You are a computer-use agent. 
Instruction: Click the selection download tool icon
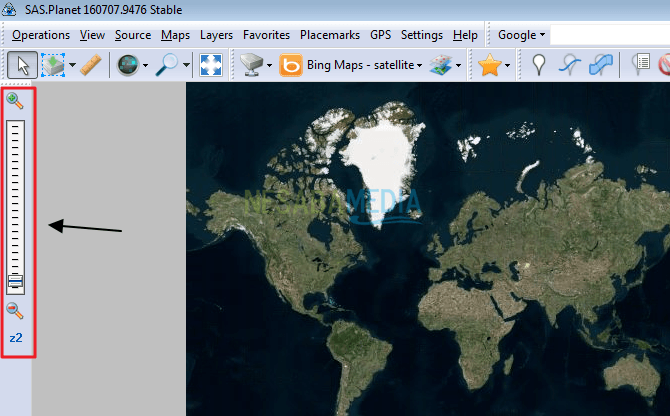click(53, 65)
